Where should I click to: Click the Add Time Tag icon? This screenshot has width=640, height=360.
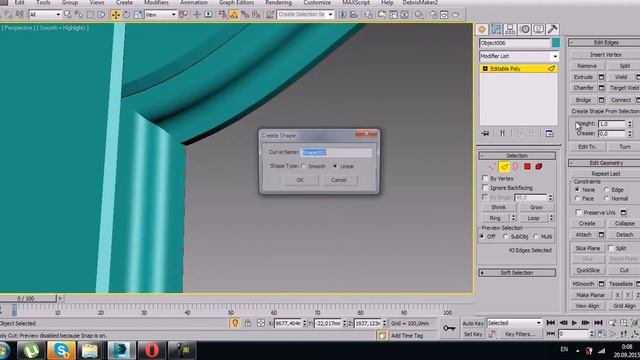pos(382,336)
